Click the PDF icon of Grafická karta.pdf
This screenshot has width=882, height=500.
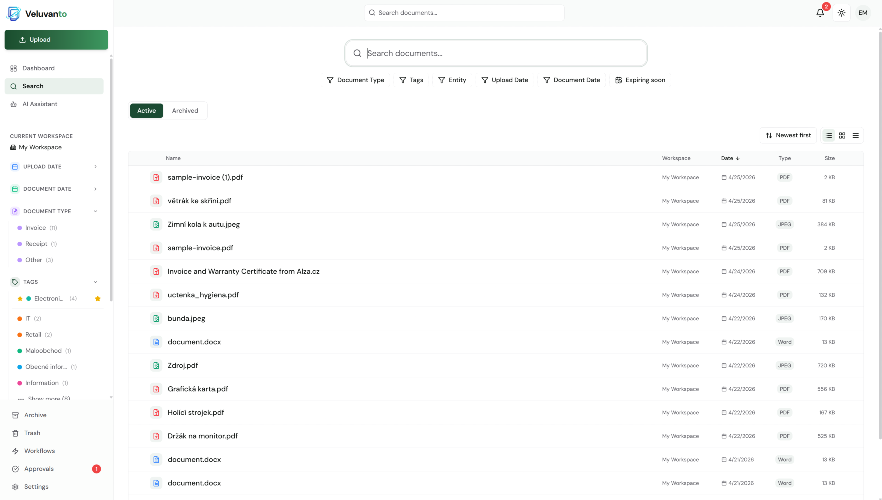tap(156, 389)
